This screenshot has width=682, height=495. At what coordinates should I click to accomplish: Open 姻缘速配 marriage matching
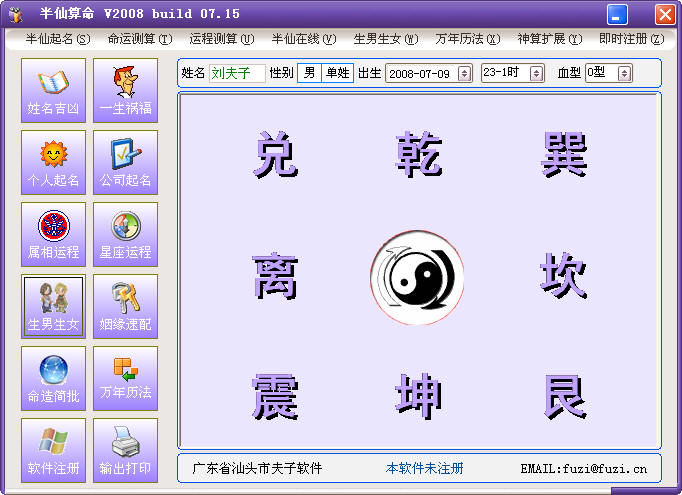click(125, 307)
